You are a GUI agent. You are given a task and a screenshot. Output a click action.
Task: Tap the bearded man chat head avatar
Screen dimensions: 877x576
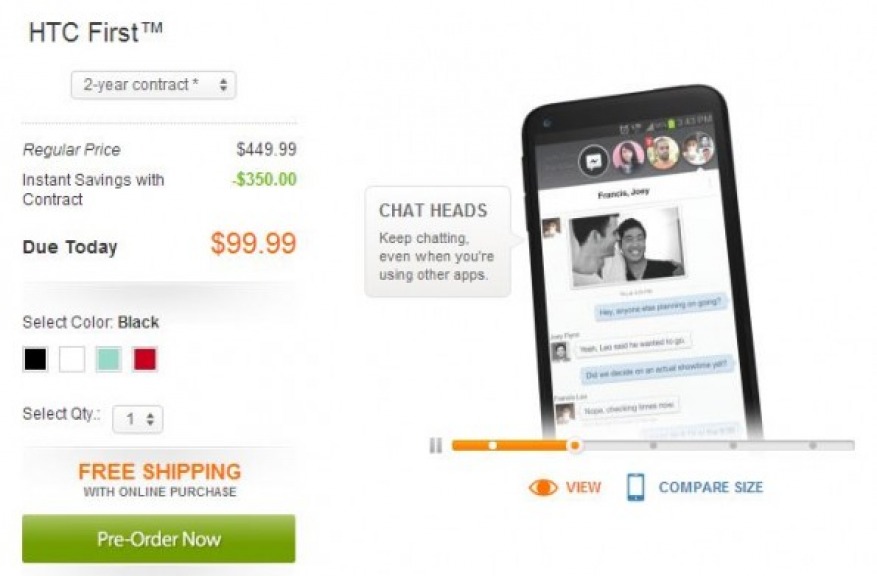tap(663, 152)
